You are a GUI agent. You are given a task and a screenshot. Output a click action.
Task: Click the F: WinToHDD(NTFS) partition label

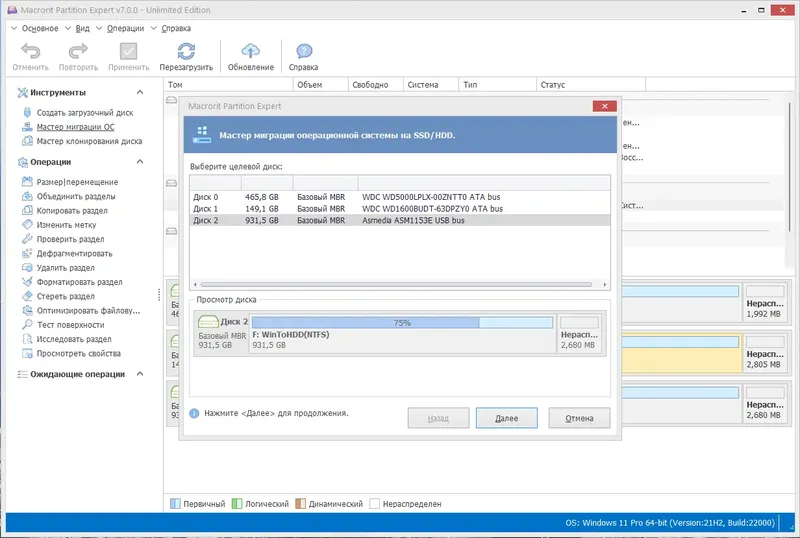click(291, 335)
